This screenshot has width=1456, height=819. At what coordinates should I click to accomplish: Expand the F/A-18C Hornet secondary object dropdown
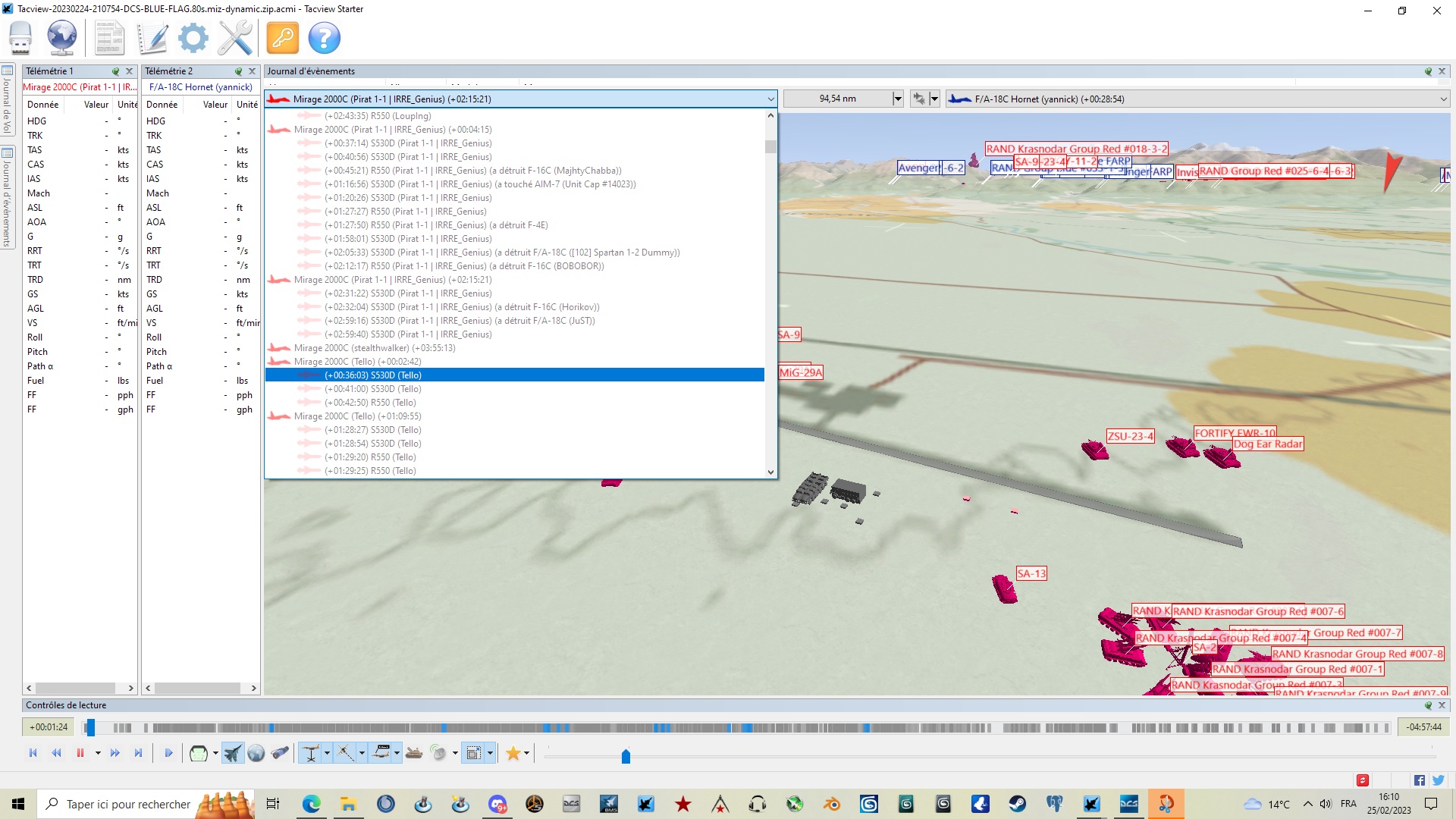point(1443,99)
